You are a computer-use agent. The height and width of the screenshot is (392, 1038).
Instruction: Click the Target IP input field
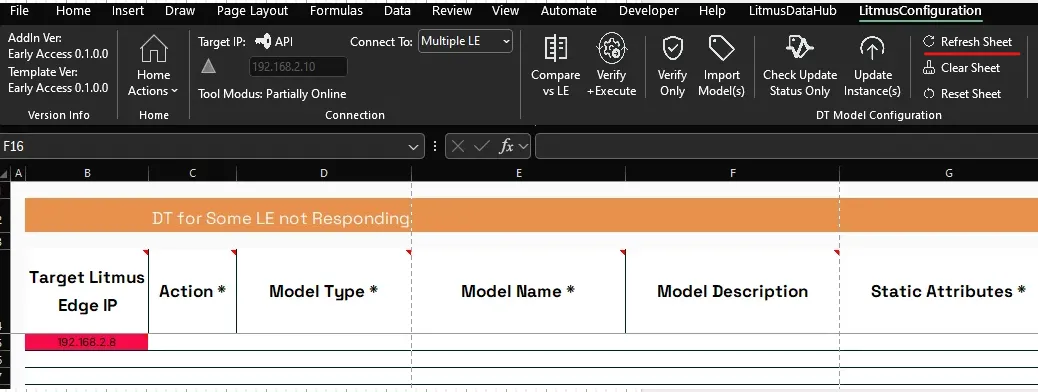[298, 67]
